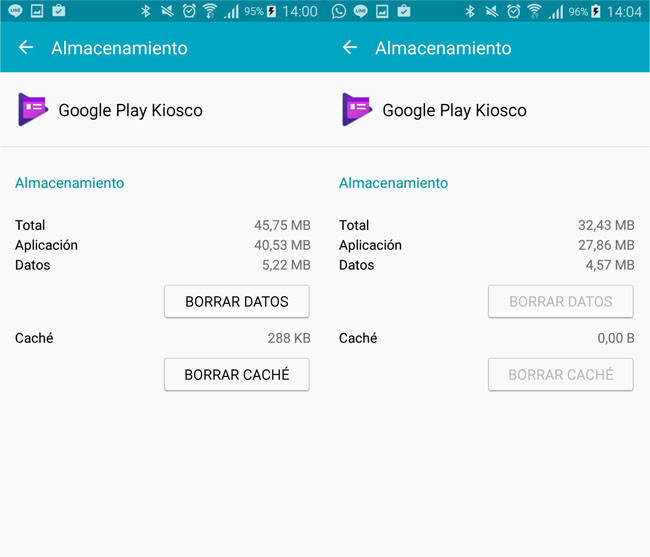Tap the 0,00 B cache value
This screenshot has width=650, height=557.
tap(616, 338)
